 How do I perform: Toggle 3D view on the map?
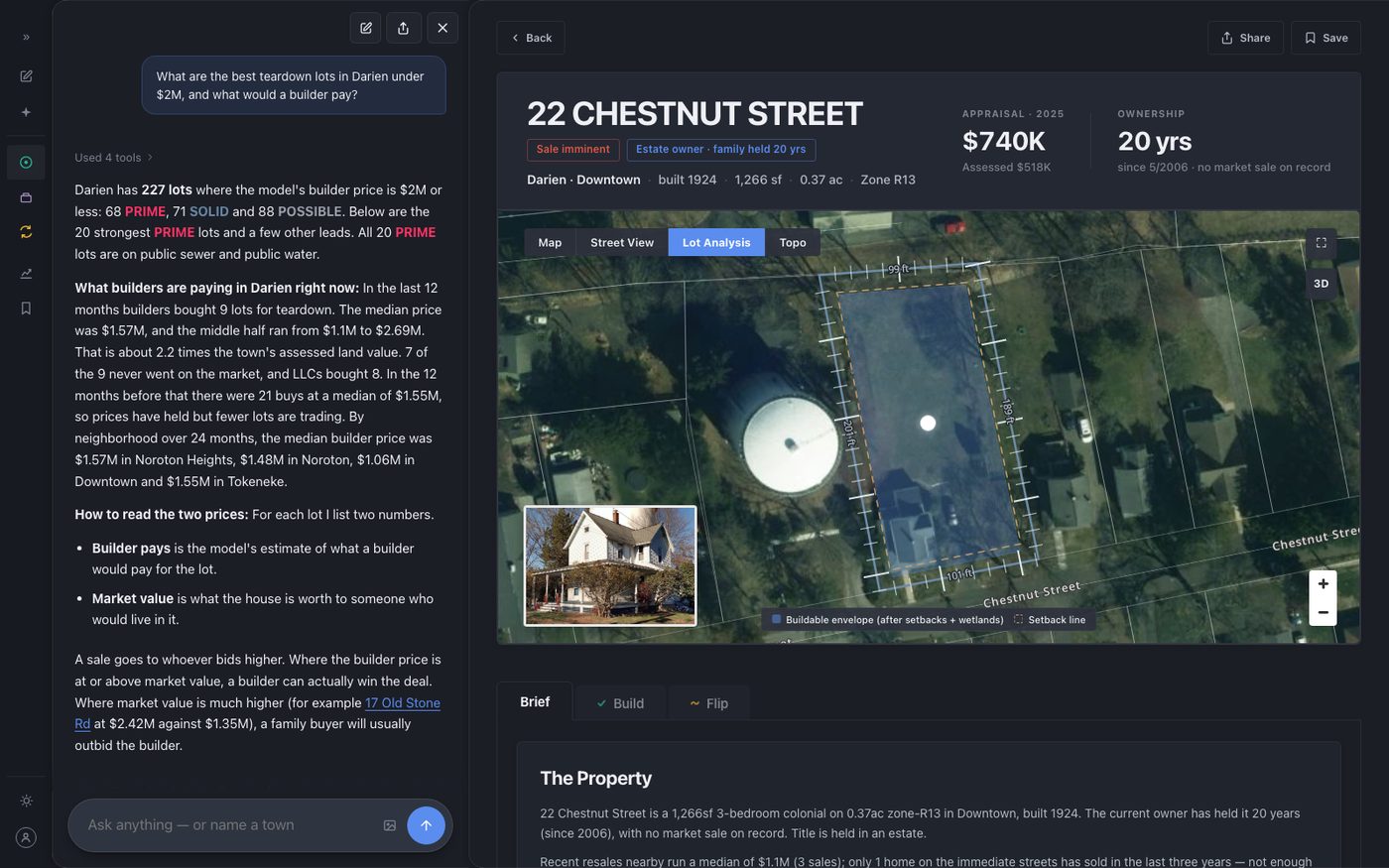click(x=1321, y=284)
